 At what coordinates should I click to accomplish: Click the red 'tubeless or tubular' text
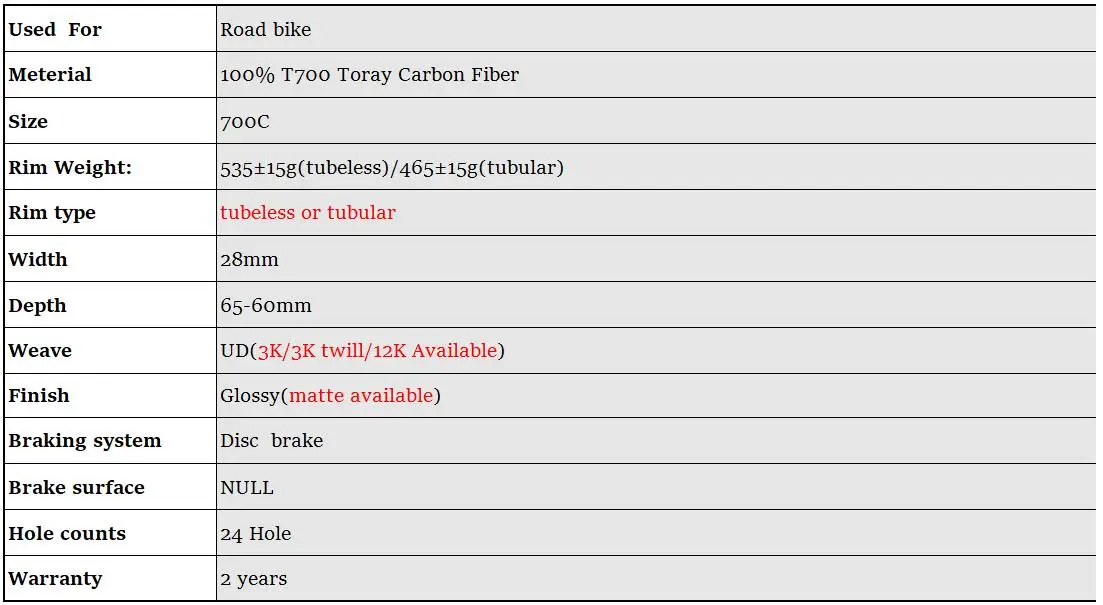(307, 212)
